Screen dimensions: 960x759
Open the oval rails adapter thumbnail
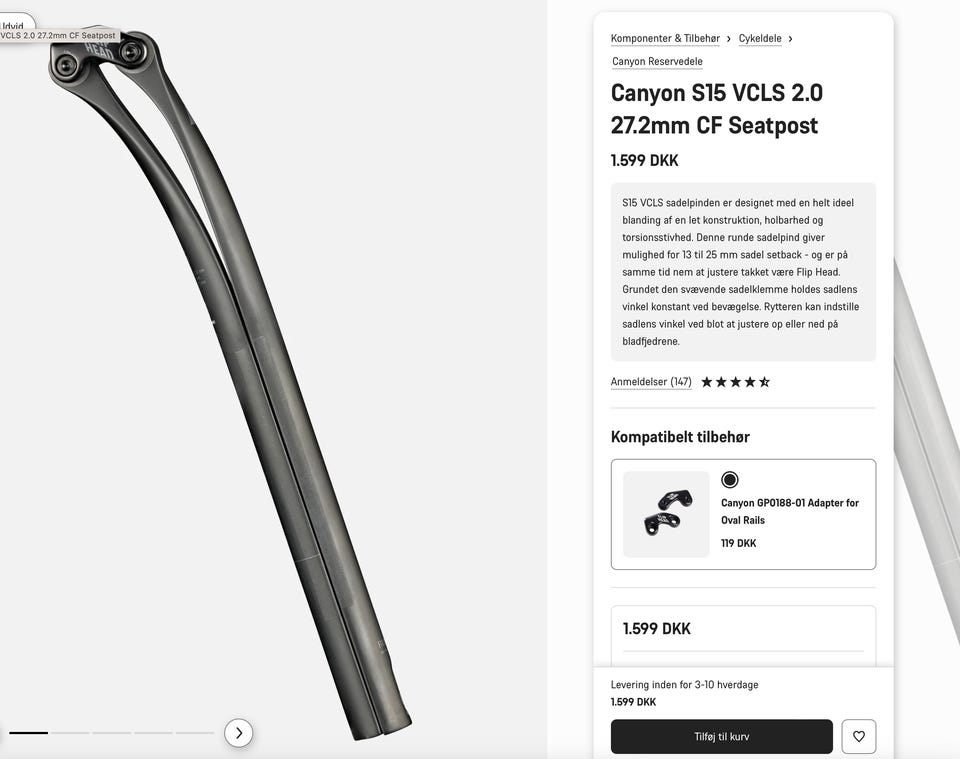point(666,514)
